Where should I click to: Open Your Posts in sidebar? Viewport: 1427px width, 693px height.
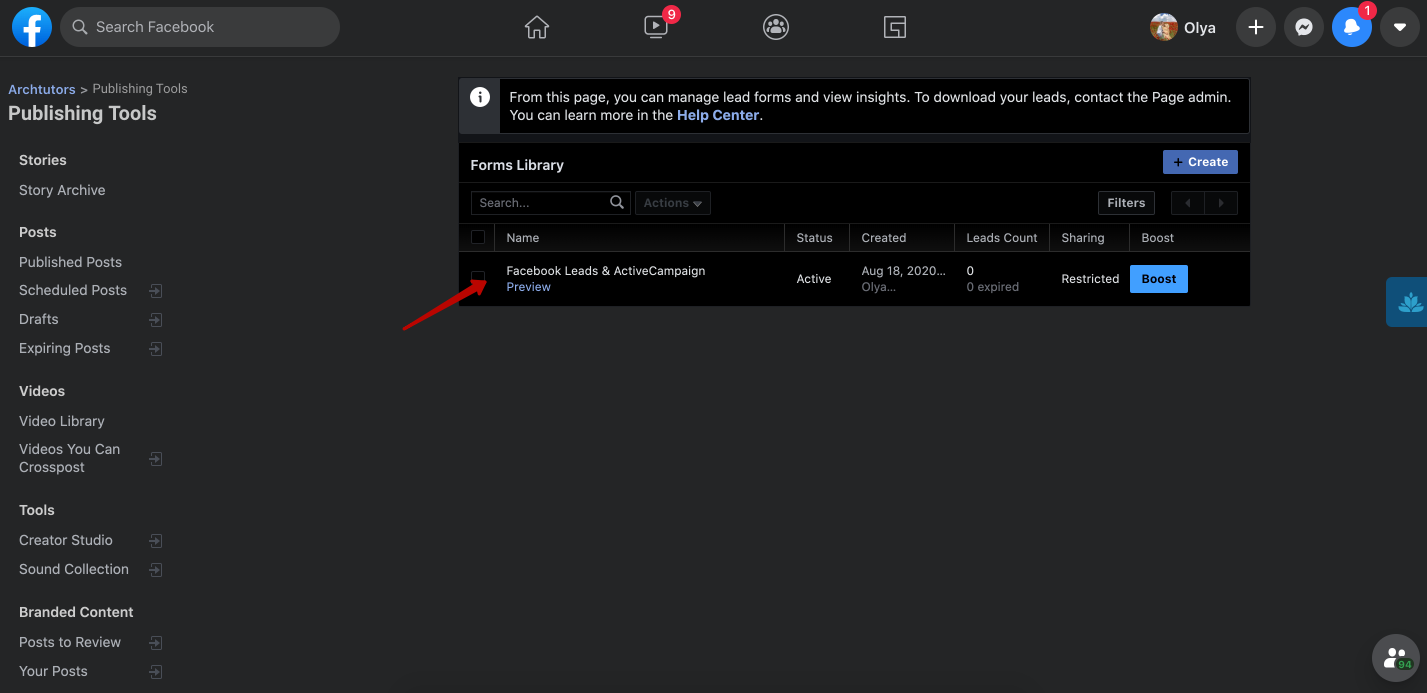click(x=53, y=671)
